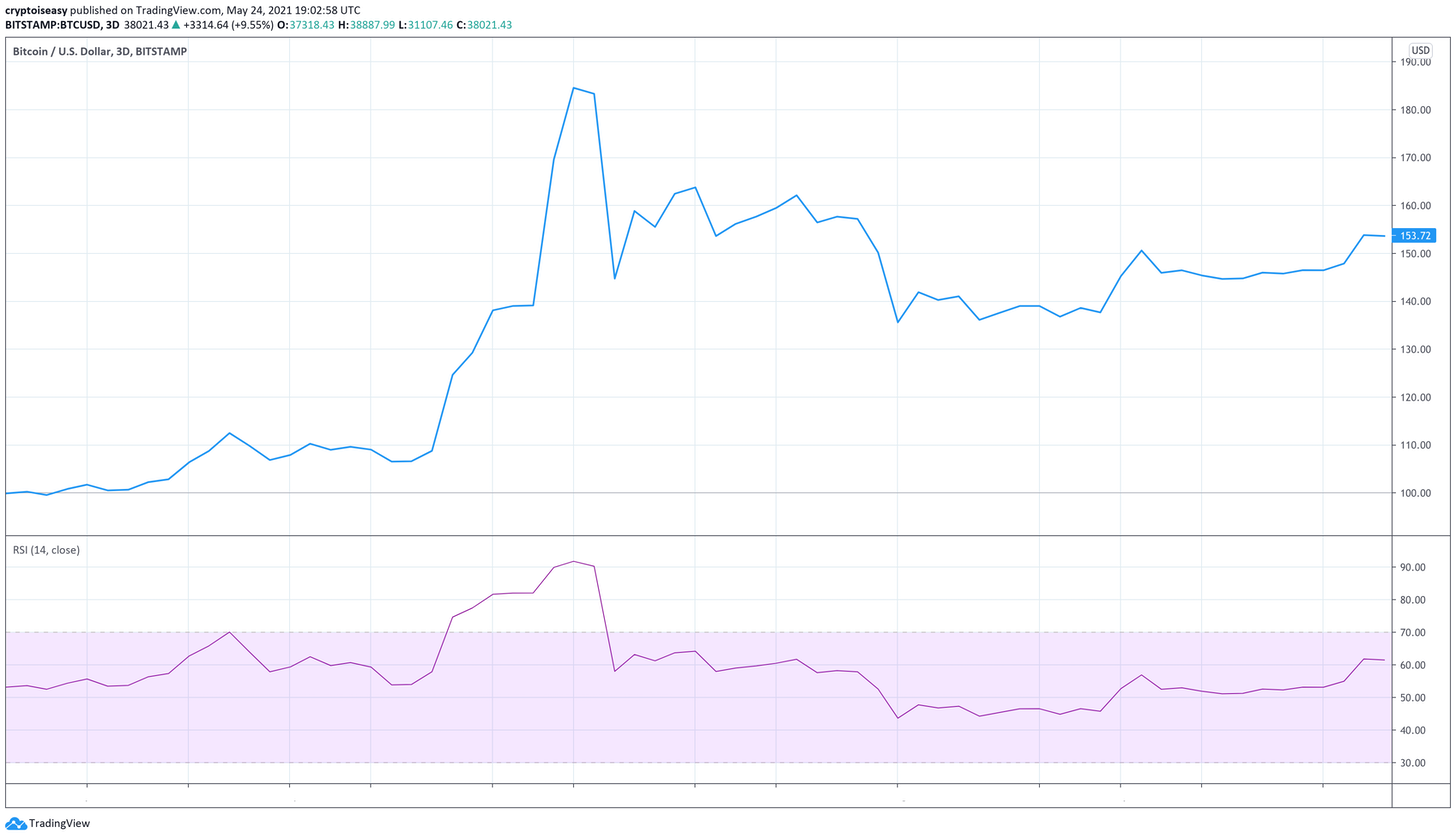This screenshot has height=839, width=1456.
Task: Click the peak of the purple RSI line
Action: 574,561
